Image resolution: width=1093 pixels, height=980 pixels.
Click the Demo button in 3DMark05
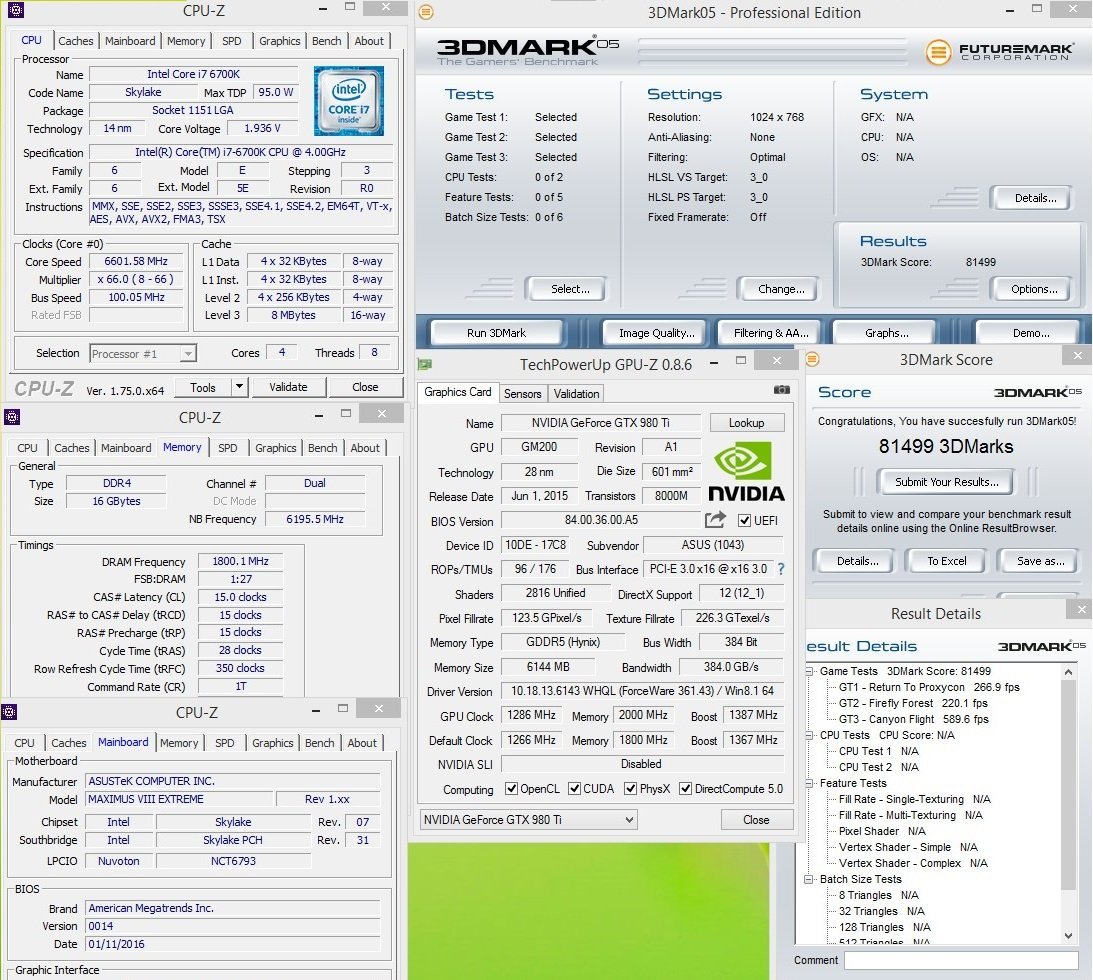click(x=1031, y=332)
